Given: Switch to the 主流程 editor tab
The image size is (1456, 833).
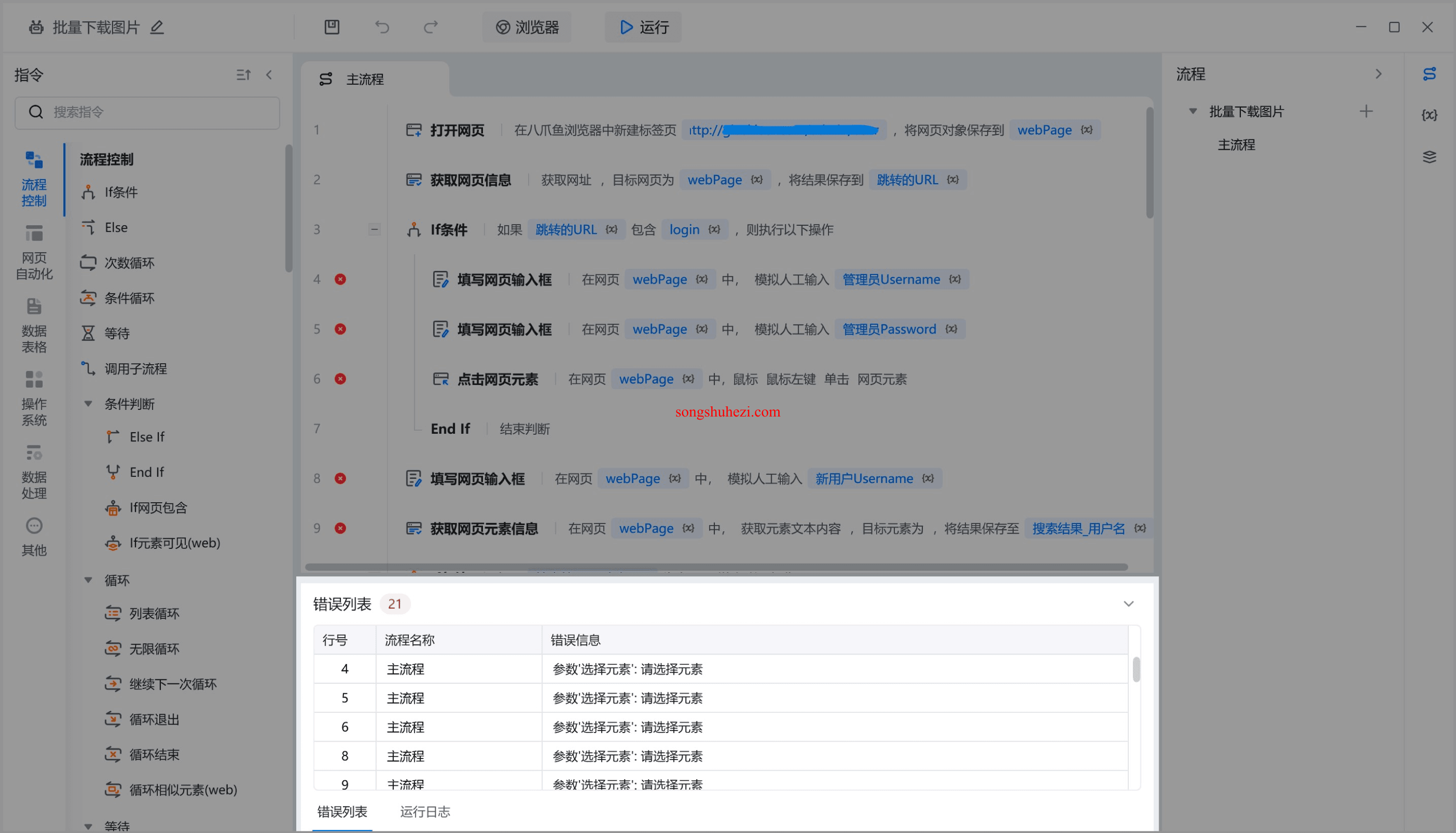Looking at the screenshot, I should pyautogui.click(x=375, y=79).
